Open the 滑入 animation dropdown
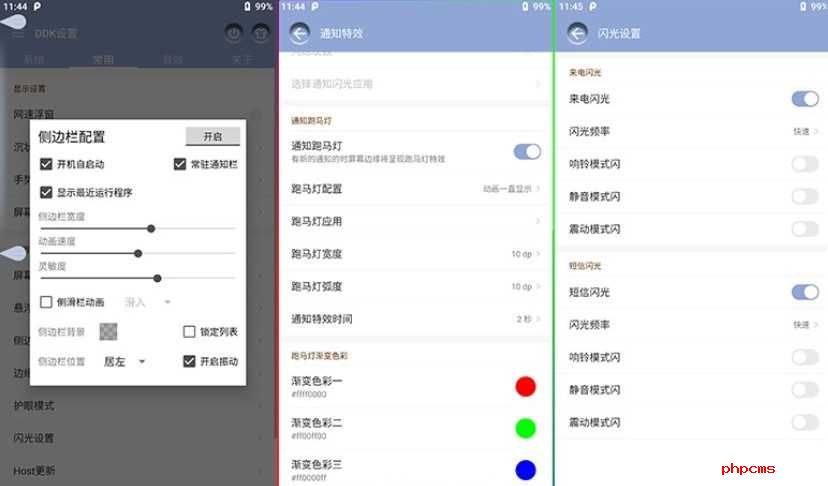This screenshot has height=486, width=828. pyautogui.click(x=147, y=302)
